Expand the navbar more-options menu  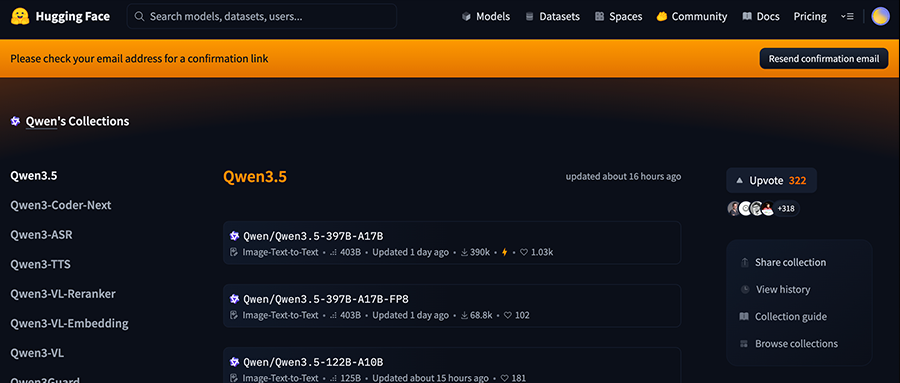(847, 17)
